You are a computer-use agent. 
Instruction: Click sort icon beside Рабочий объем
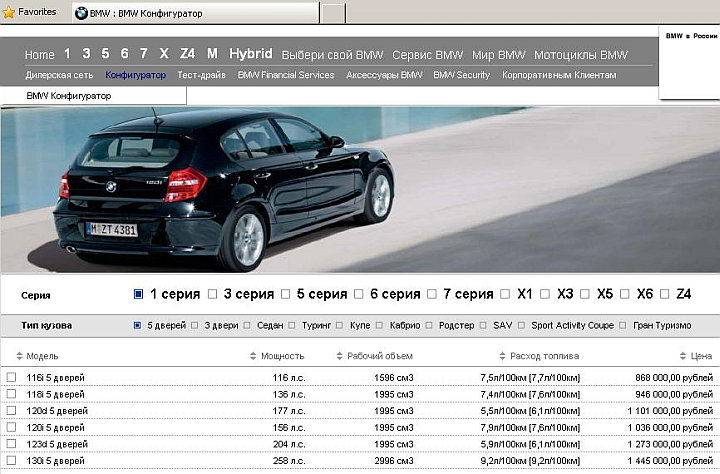340,356
